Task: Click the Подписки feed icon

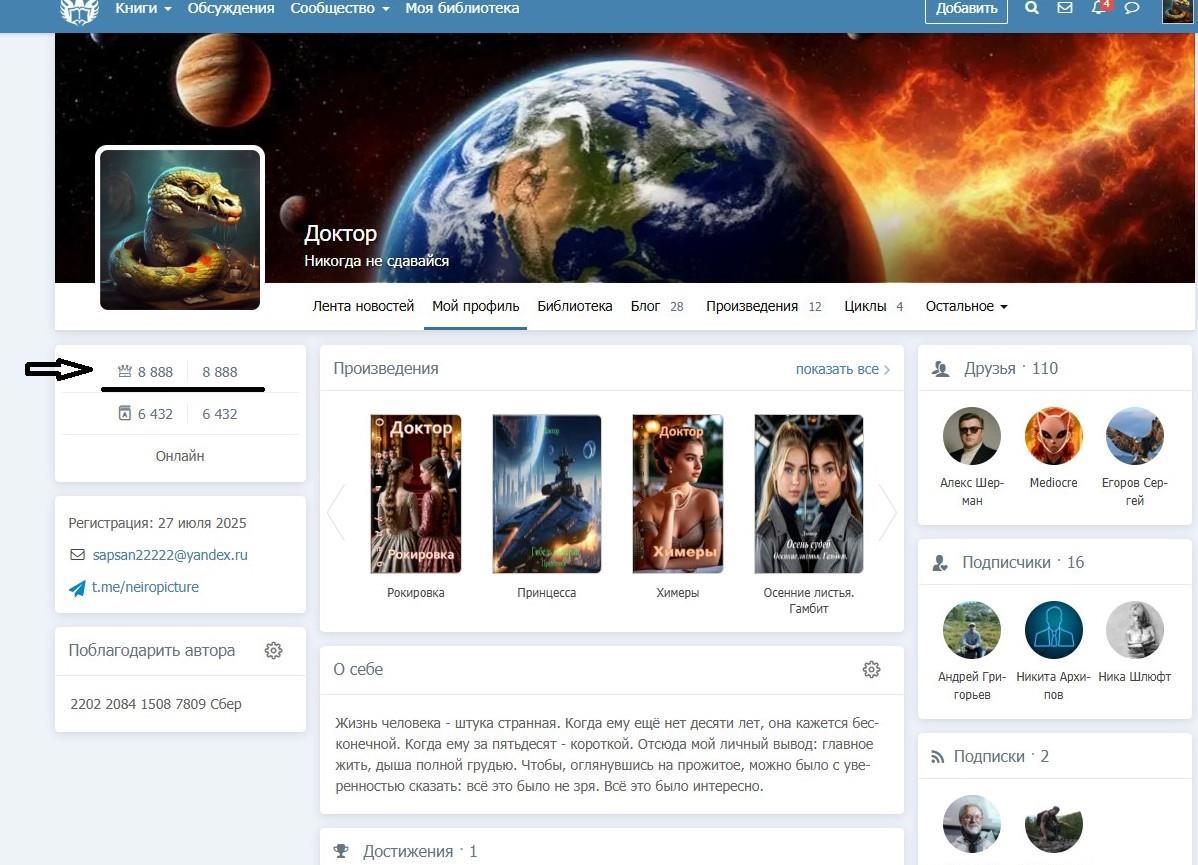Action: tap(937, 757)
